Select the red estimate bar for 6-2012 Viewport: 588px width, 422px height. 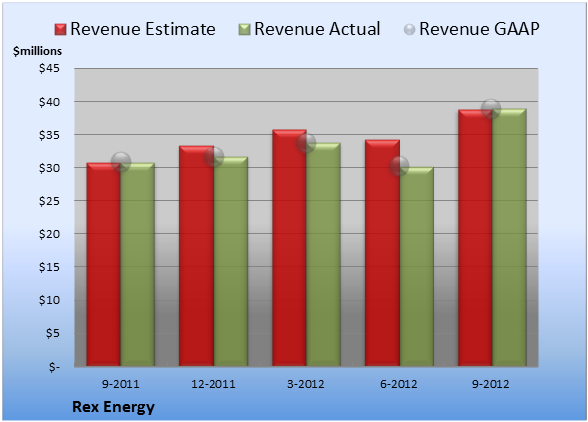click(382, 253)
